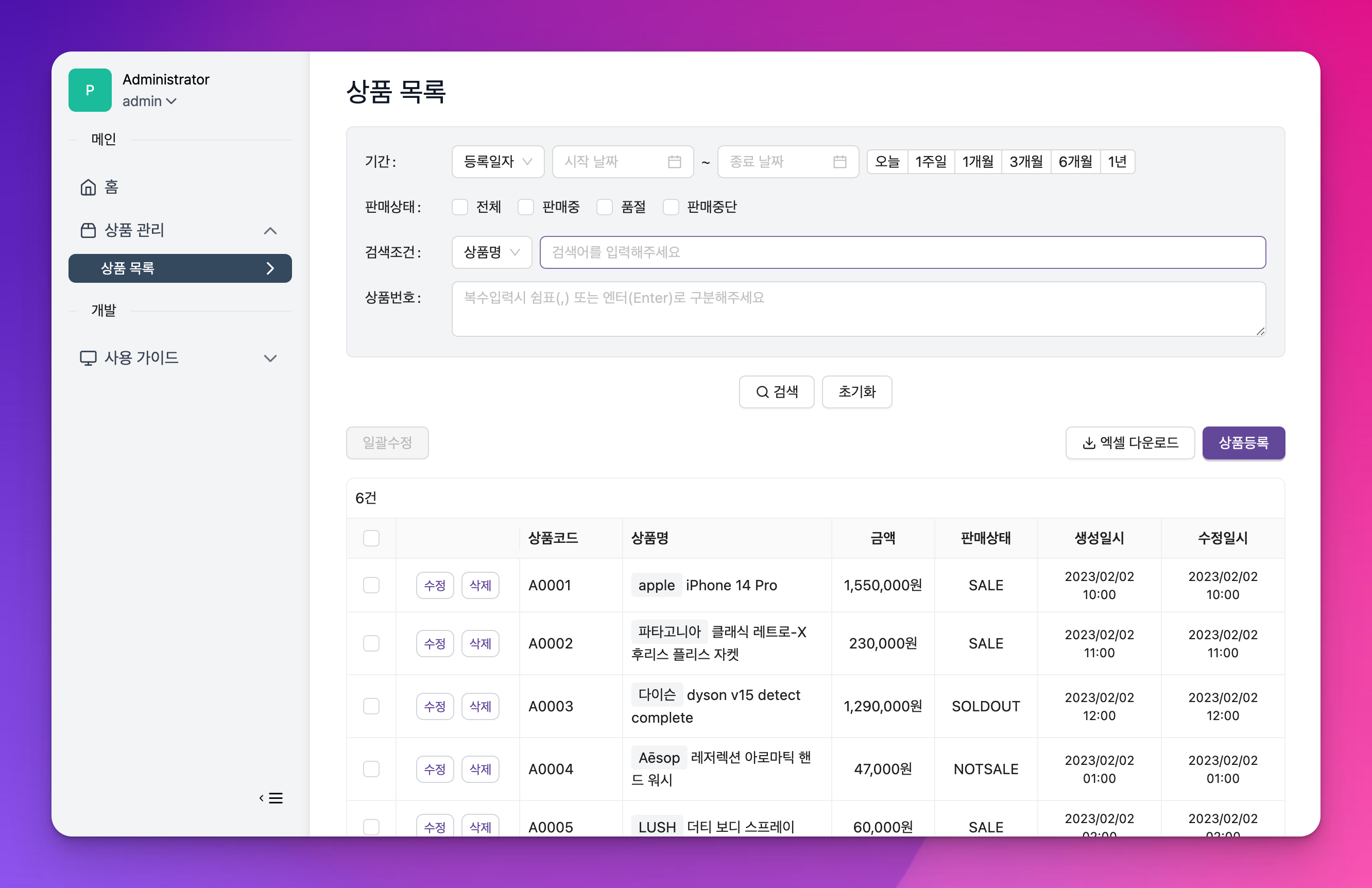Image resolution: width=1372 pixels, height=888 pixels.
Task: Open the calendar icon in the 종료 날짜 field
Action: [841, 162]
